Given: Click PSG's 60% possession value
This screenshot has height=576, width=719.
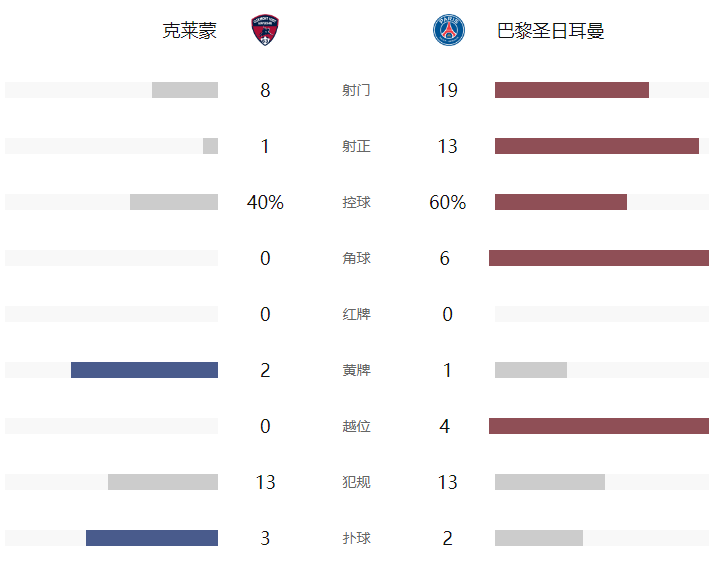Looking at the screenshot, I should click(448, 202).
